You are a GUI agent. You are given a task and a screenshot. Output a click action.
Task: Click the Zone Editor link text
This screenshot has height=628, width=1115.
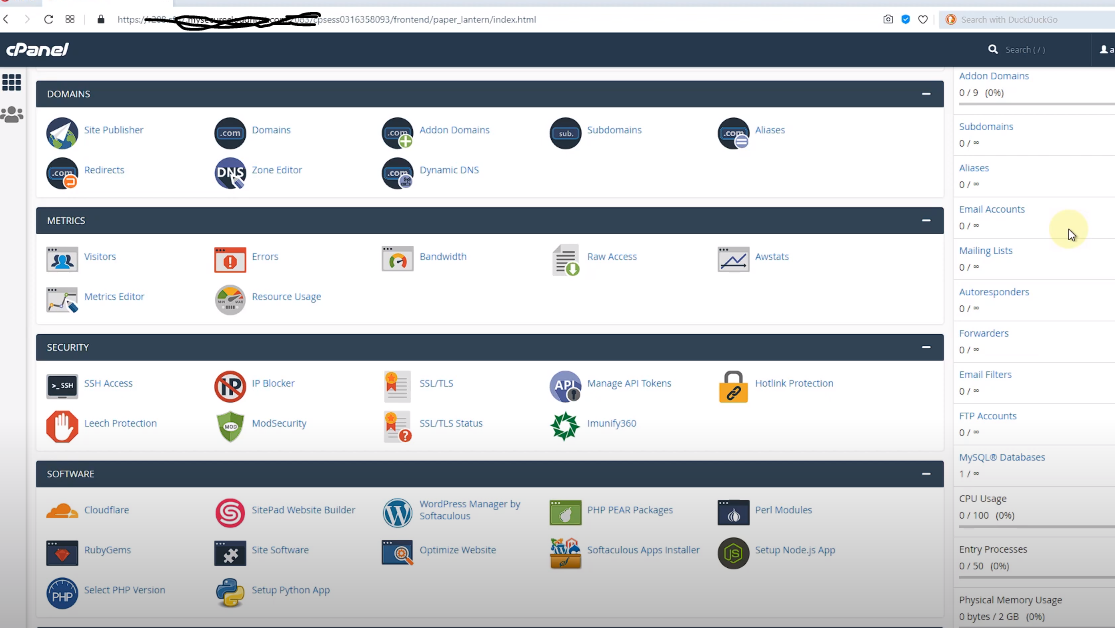click(x=277, y=170)
